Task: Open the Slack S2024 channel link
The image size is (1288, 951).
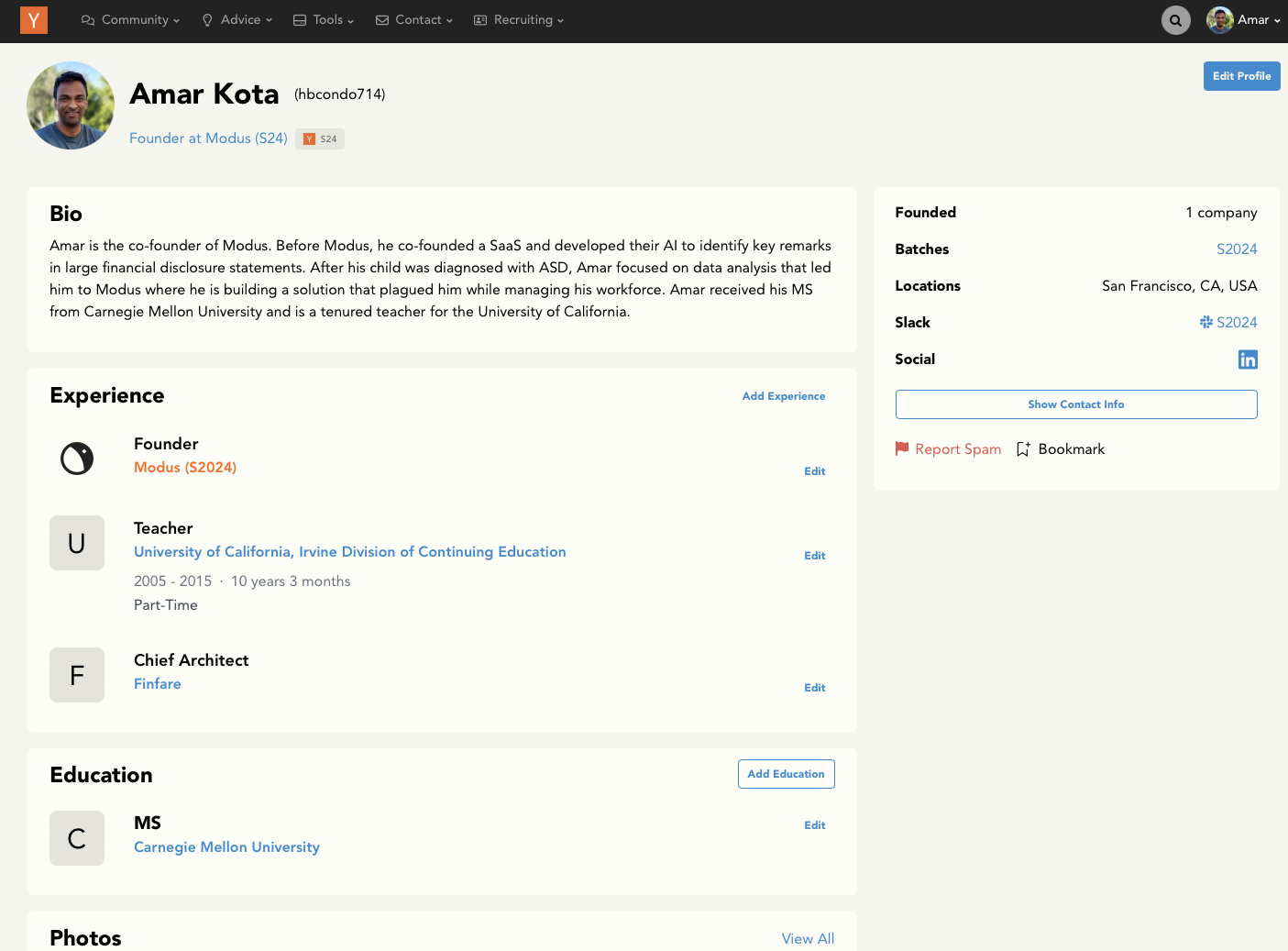Action: pyautogui.click(x=1228, y=323)
